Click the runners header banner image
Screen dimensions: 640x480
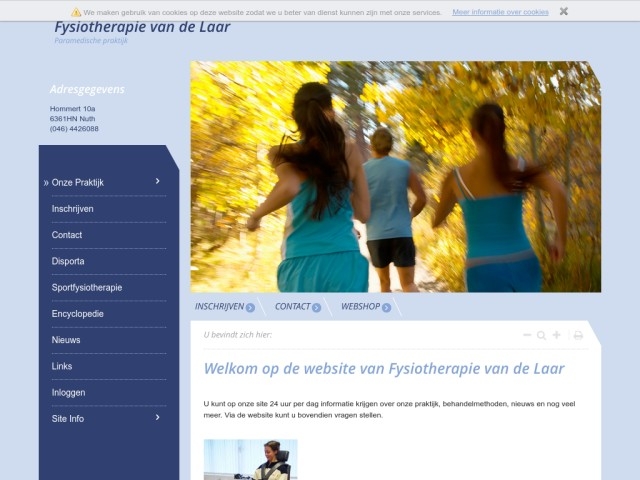[x=396, y=177]
